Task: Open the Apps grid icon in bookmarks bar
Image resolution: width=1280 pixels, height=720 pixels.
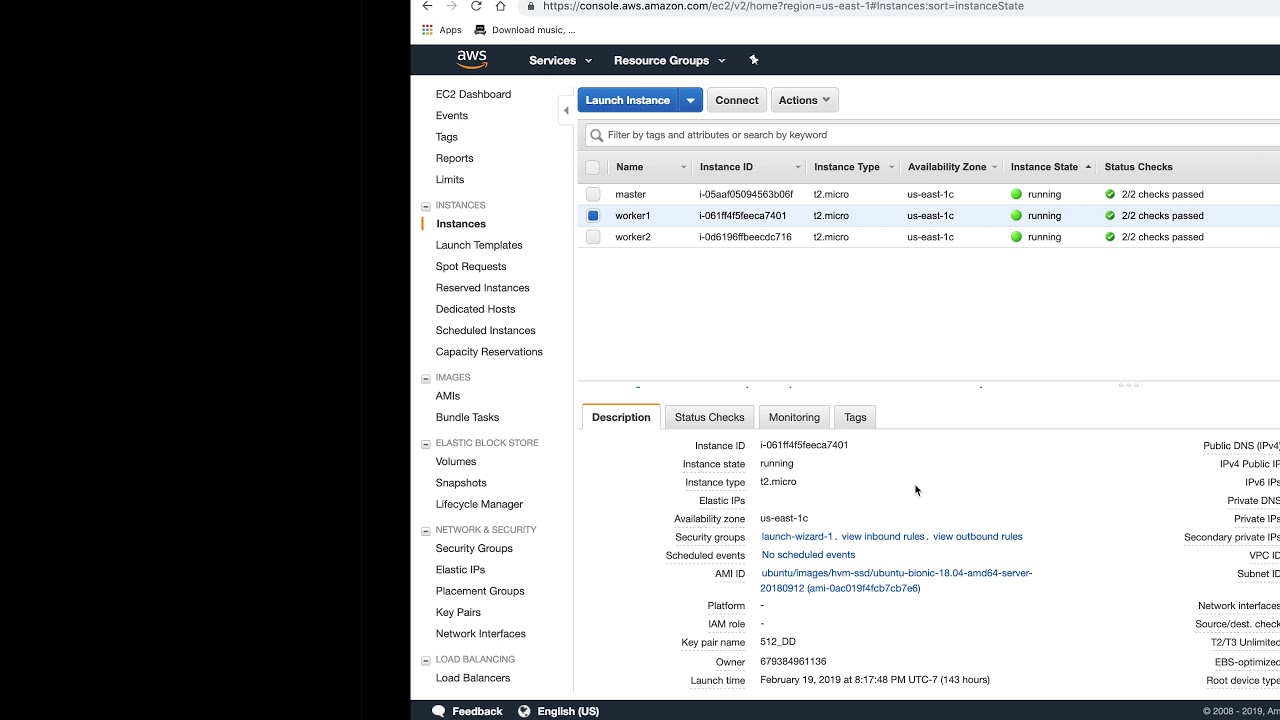Action: click(427, 30)
